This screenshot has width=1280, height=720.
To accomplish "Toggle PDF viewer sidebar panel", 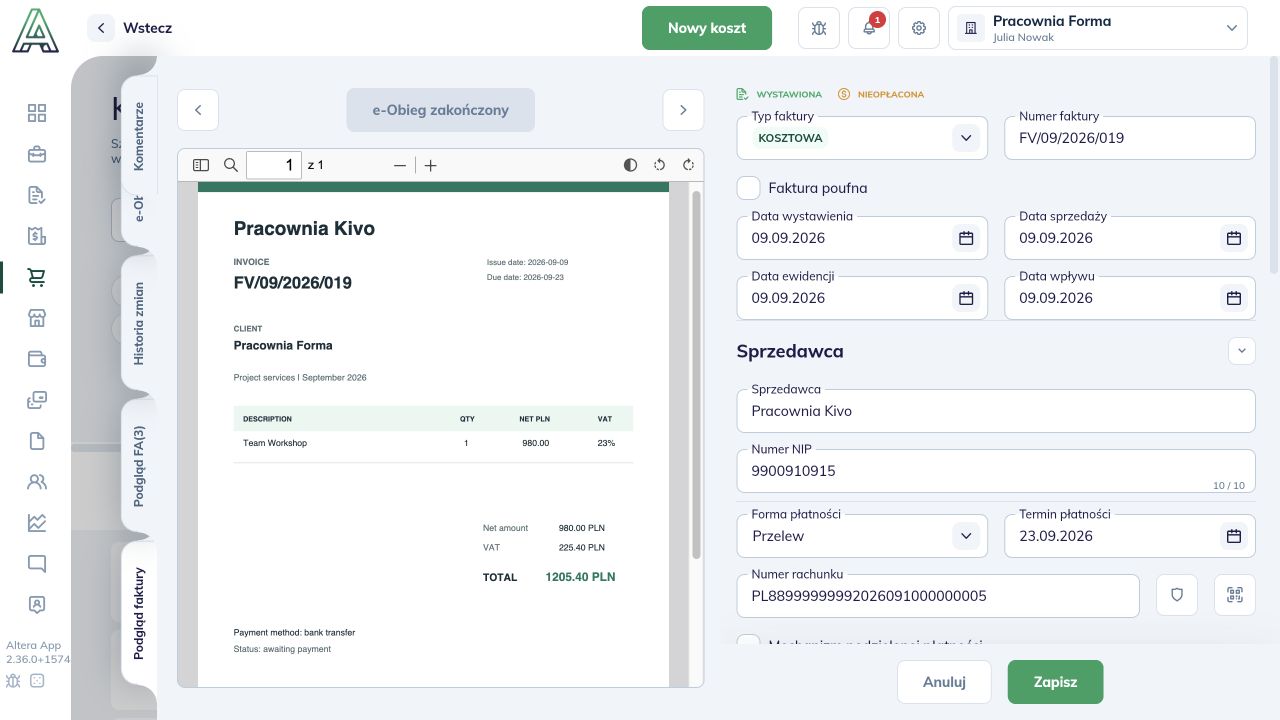I will (201, 165).
